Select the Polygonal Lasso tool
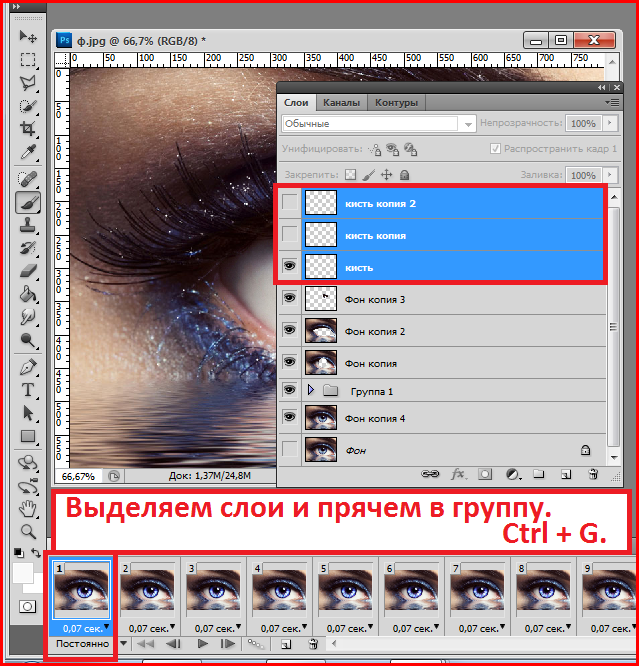Viewport: 639px width, 666px height. [28, 83]
